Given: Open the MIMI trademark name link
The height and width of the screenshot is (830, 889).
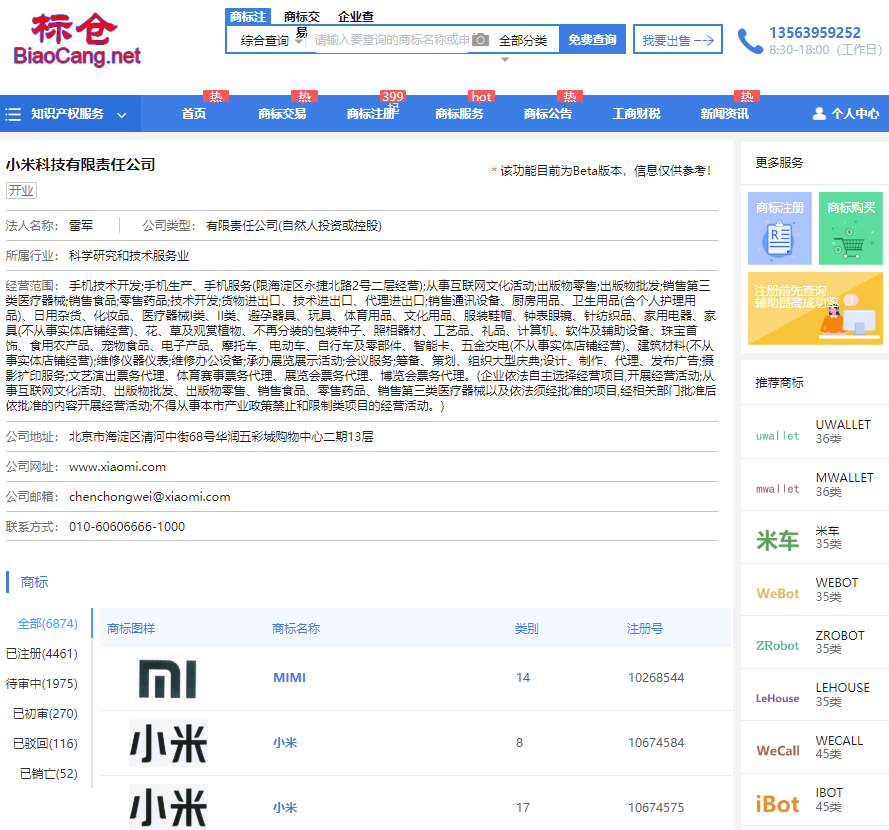Looking at the screenshot, I should pyautogui.click(x=289, y=677).
